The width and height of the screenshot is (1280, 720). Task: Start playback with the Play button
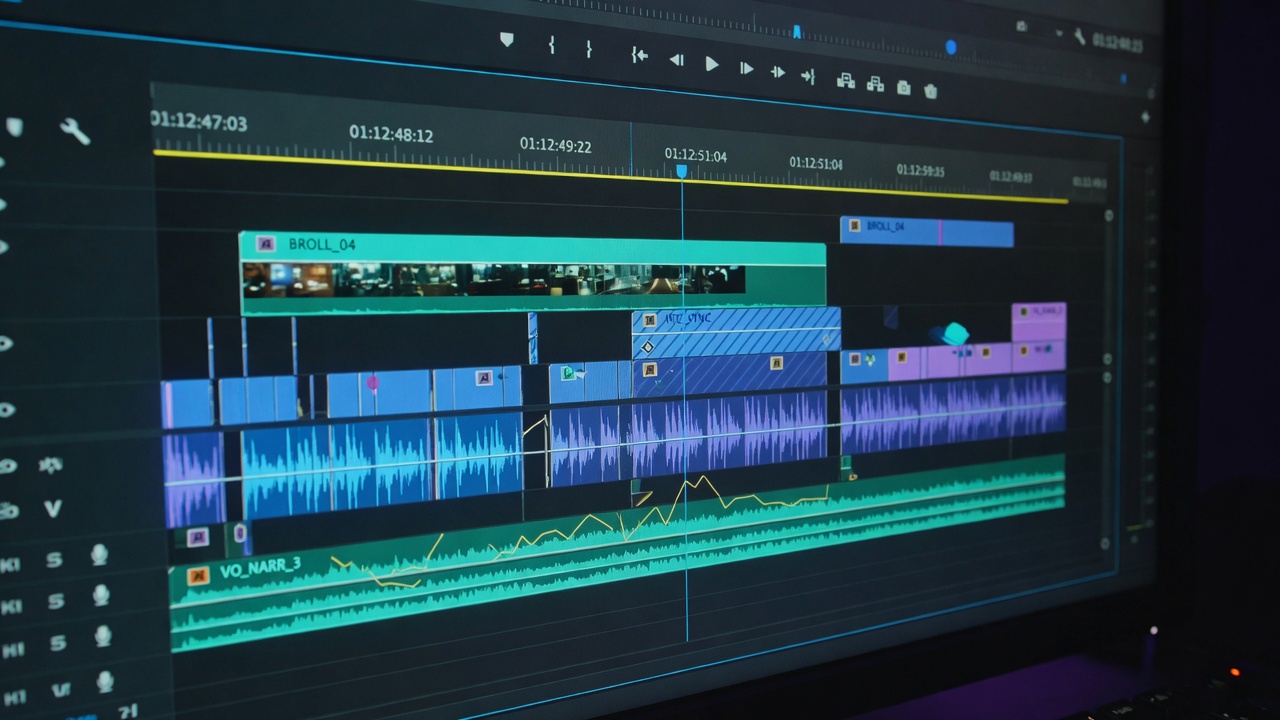point(712,64)
